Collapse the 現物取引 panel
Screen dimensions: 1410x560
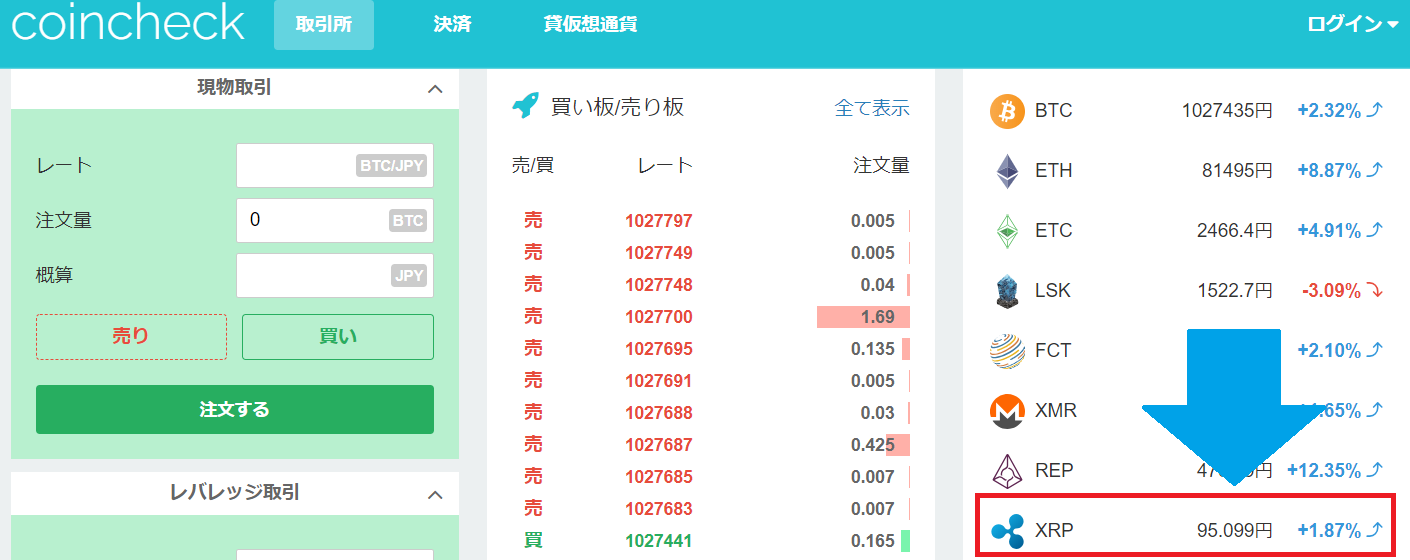tap(435, 89)
